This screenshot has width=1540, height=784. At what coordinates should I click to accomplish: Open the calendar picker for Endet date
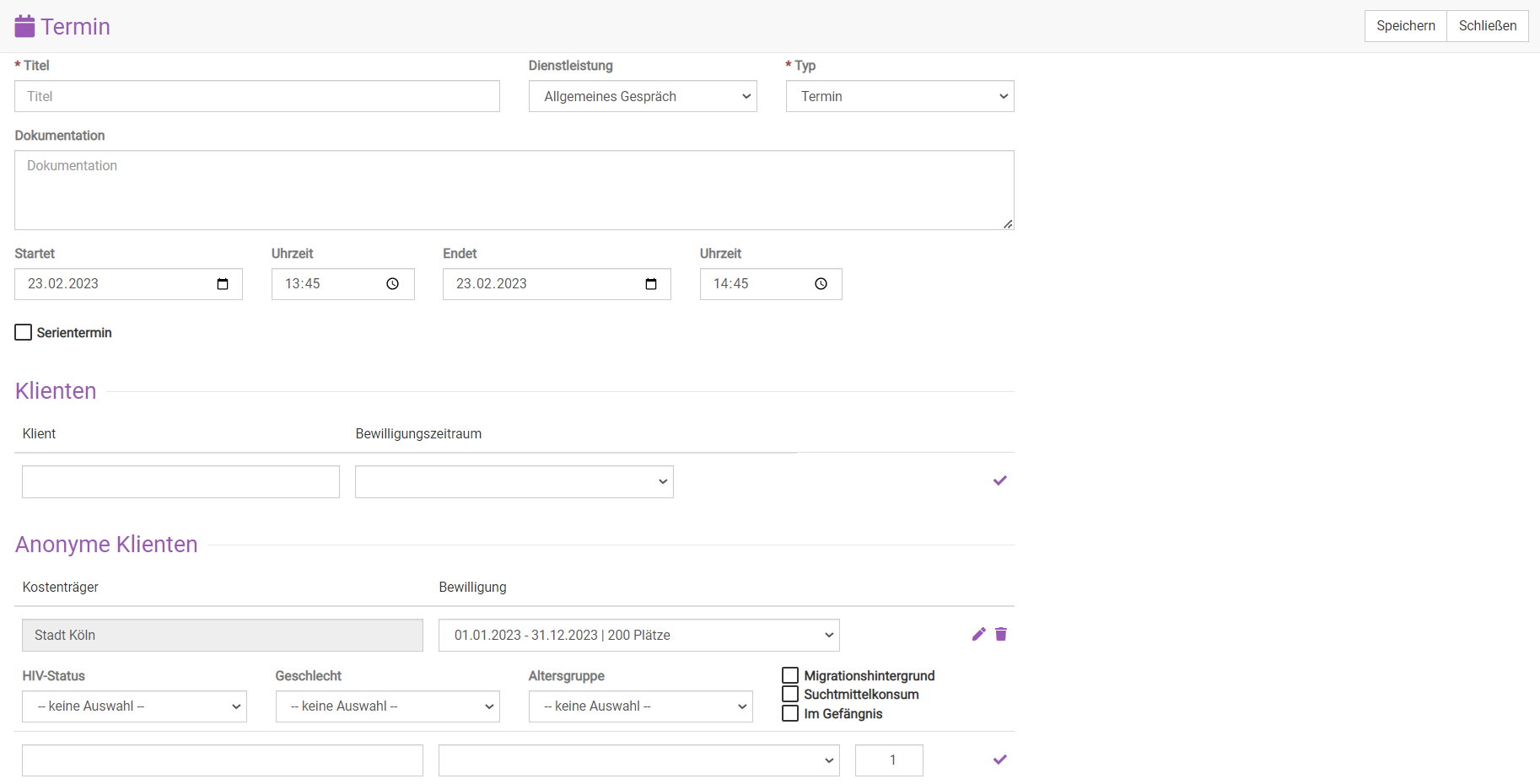(651, 284)
